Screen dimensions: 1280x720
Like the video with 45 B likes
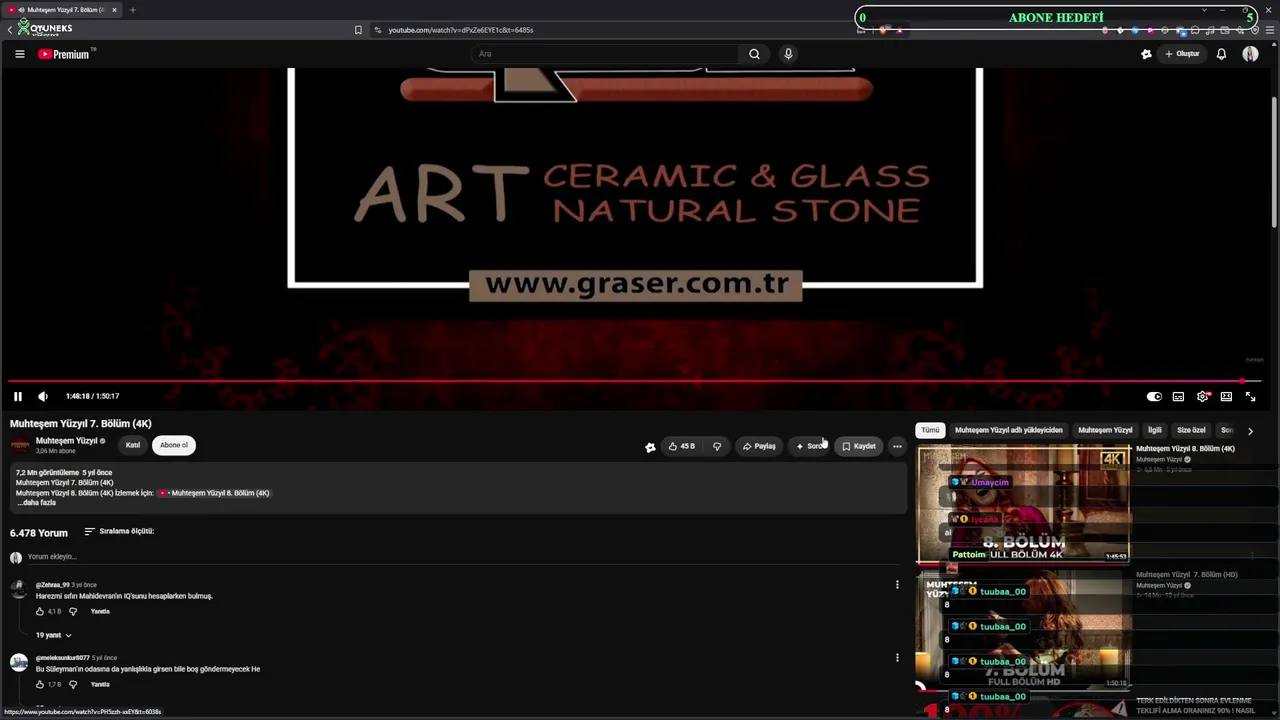click(x=682, y=446)
